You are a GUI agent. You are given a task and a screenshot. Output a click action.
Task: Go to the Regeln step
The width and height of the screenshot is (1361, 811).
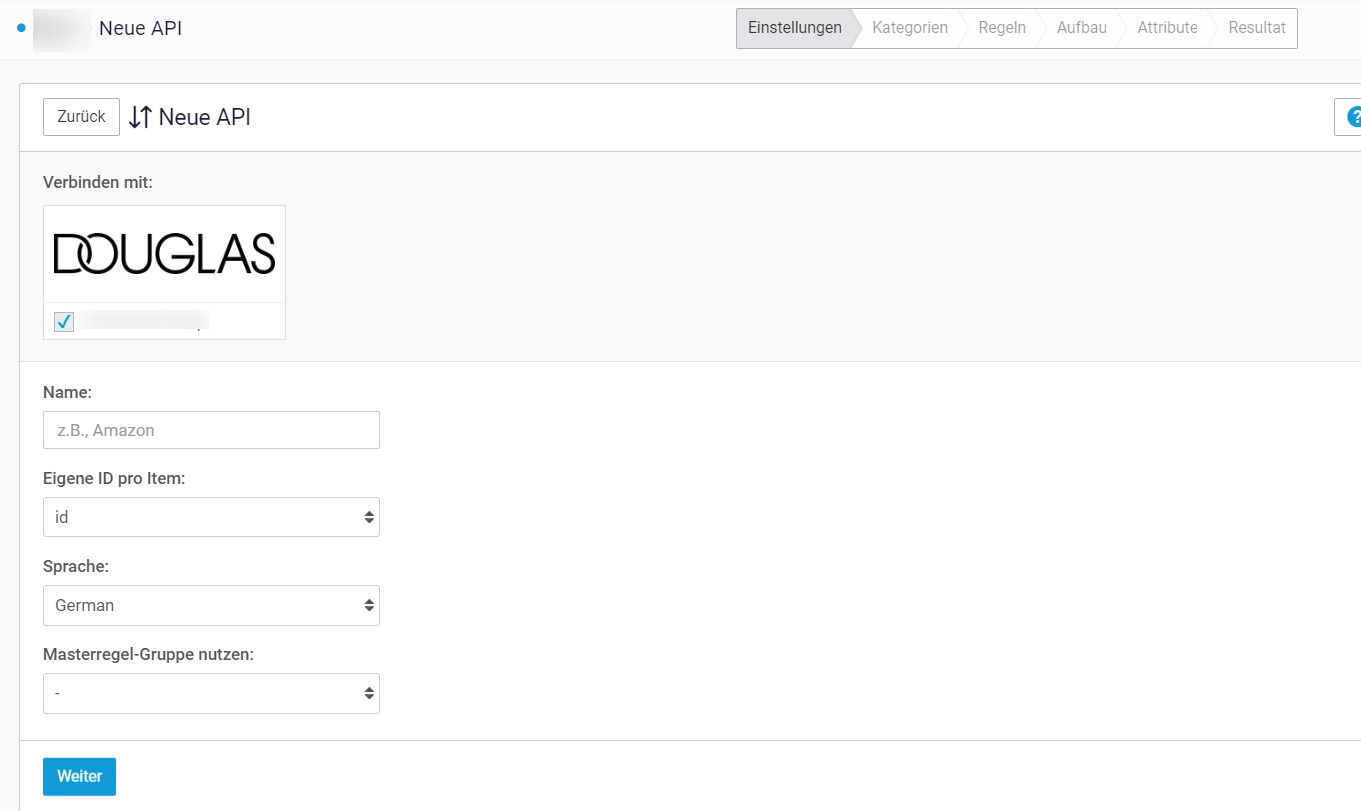pos(1002,28)
